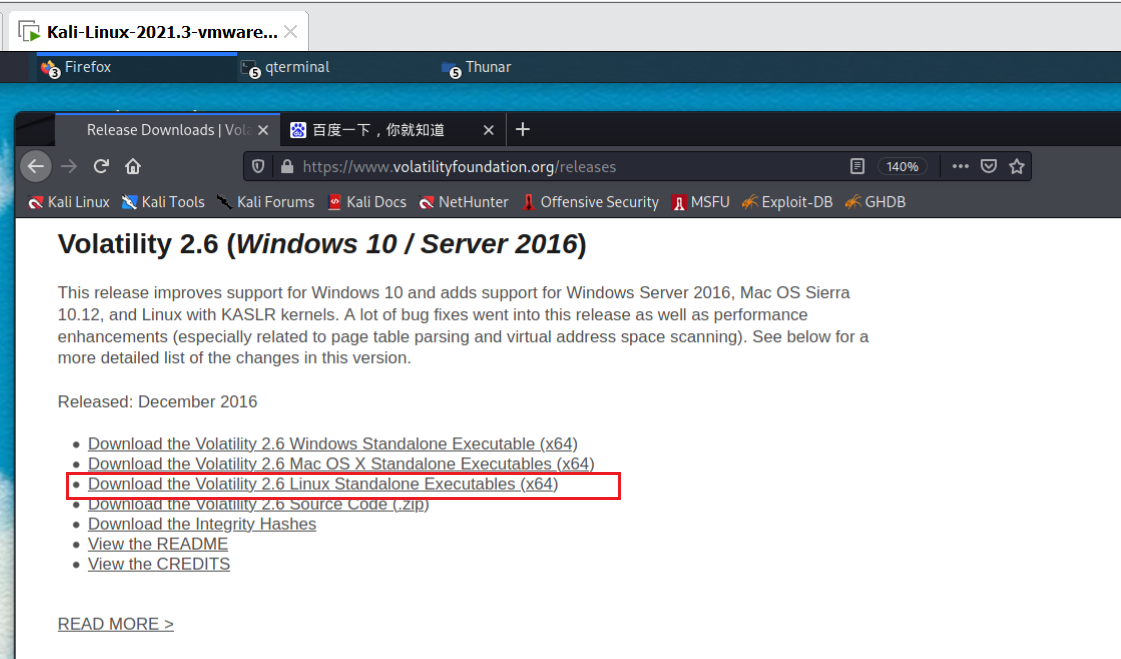Open the Firefox taskbar item
Screen dimensions: 1121x659
tap(136, 67)
